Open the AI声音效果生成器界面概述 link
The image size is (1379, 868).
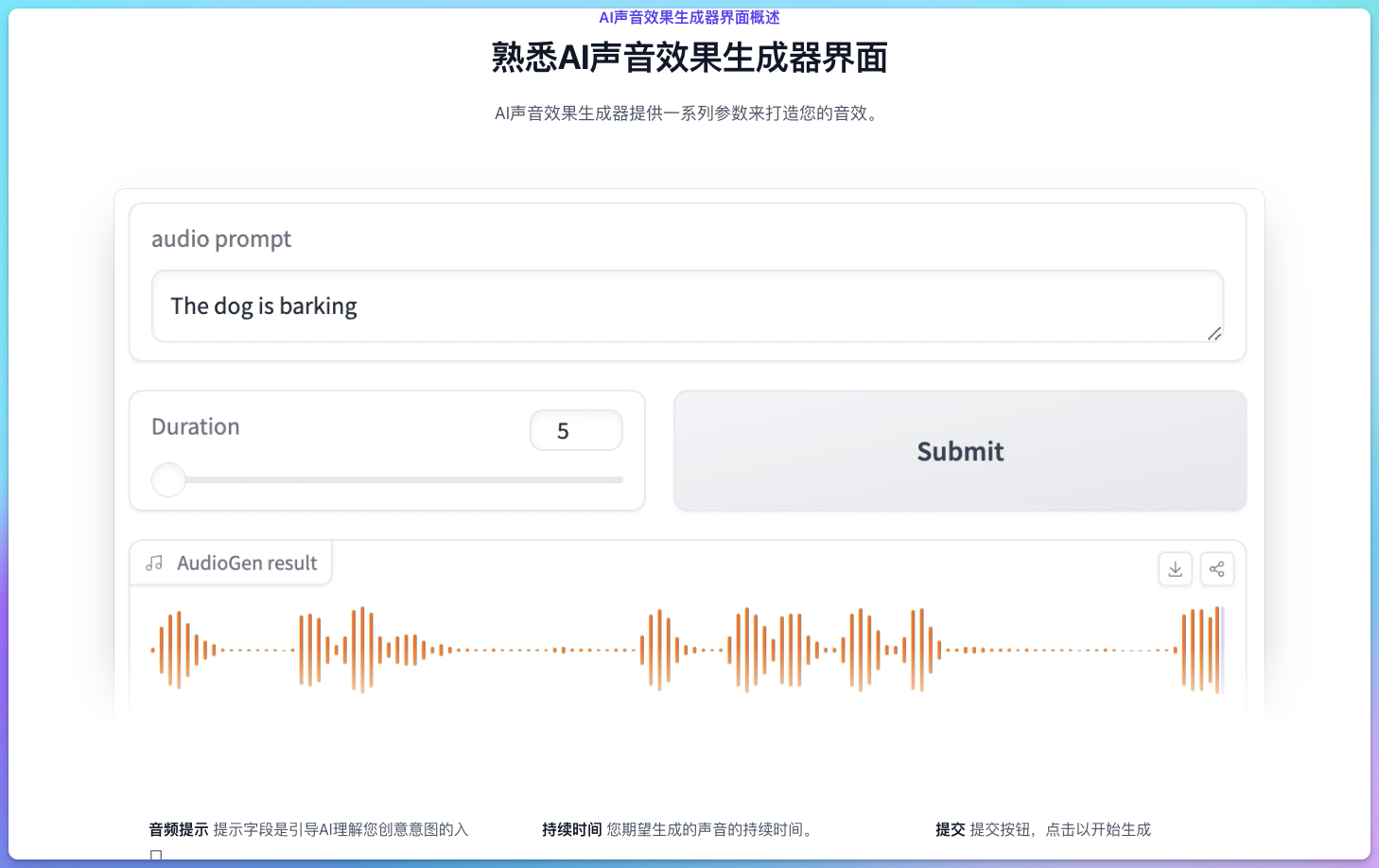[x=689, y=16]
